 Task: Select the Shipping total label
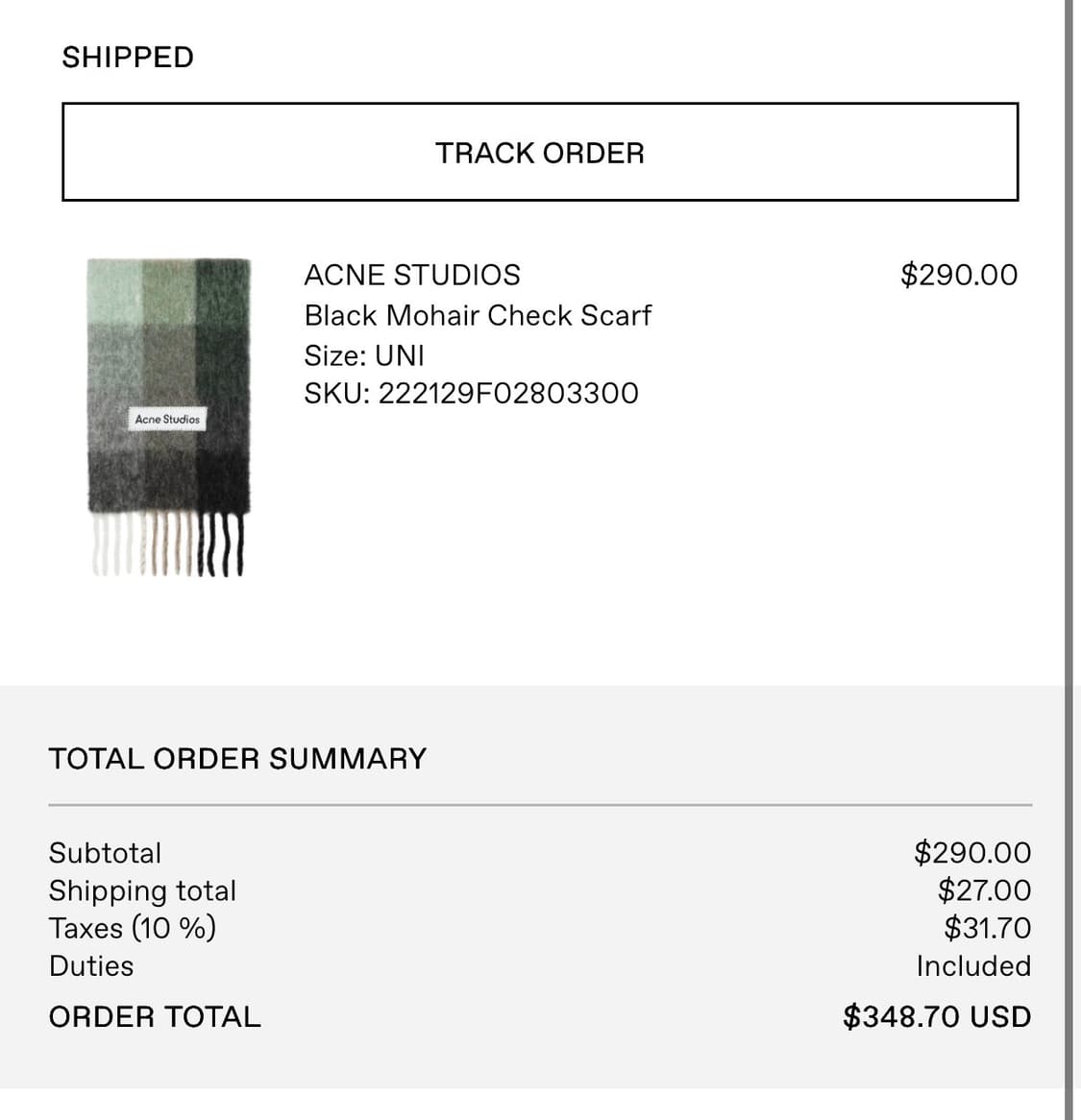(x=142, y=891)
